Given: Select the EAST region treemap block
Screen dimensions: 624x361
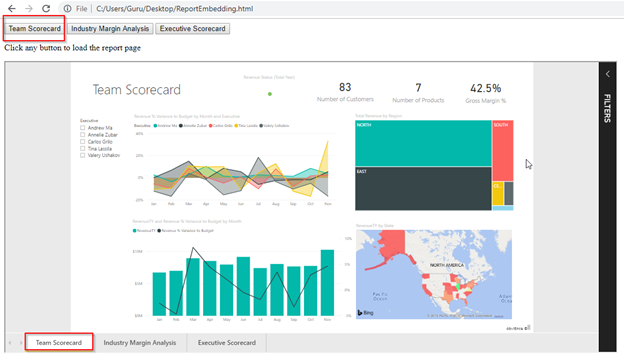Looking at the screenshot, I should coord(423,188).
